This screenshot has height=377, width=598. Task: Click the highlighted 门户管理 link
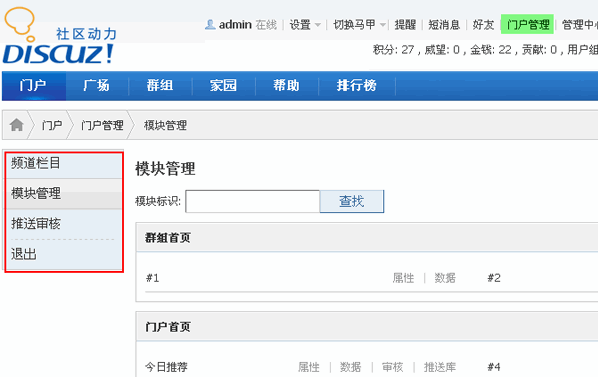[x=527, y=24]
